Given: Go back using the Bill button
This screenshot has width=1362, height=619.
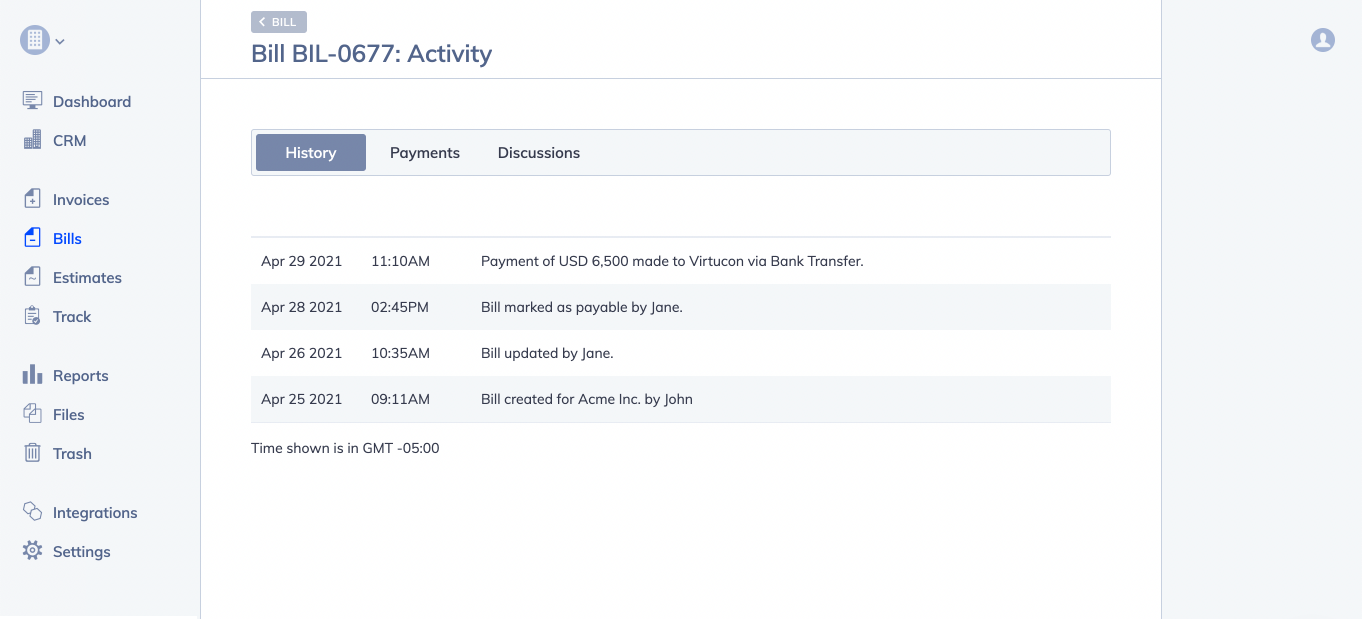Looking at the screenshot, I should pos(279,22).
